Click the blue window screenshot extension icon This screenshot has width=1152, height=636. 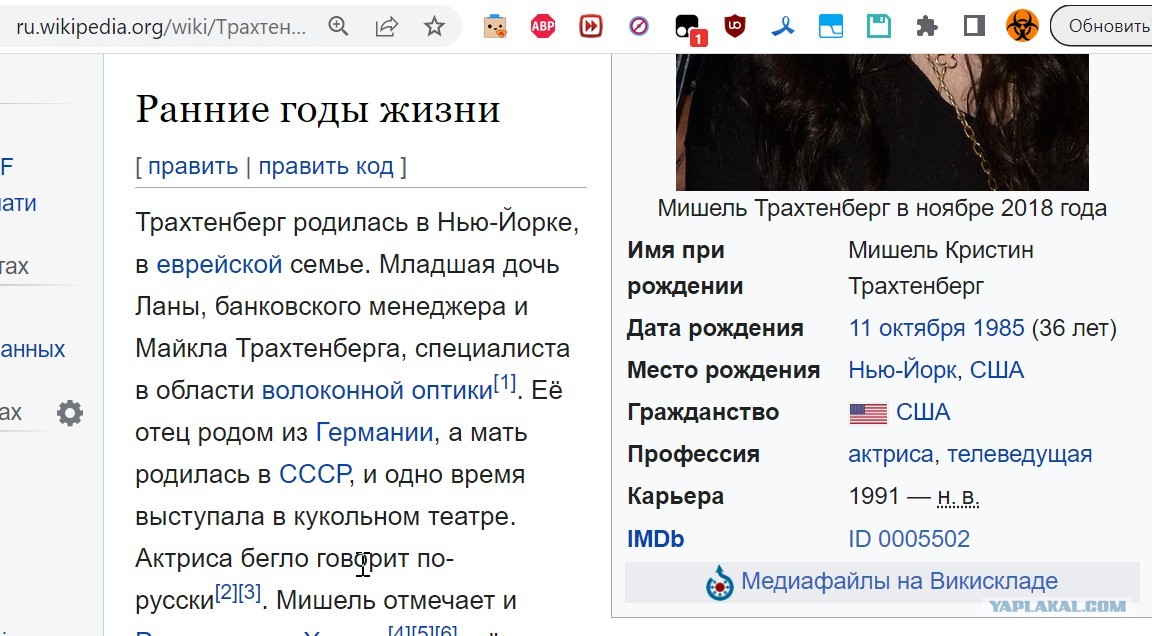831,26
